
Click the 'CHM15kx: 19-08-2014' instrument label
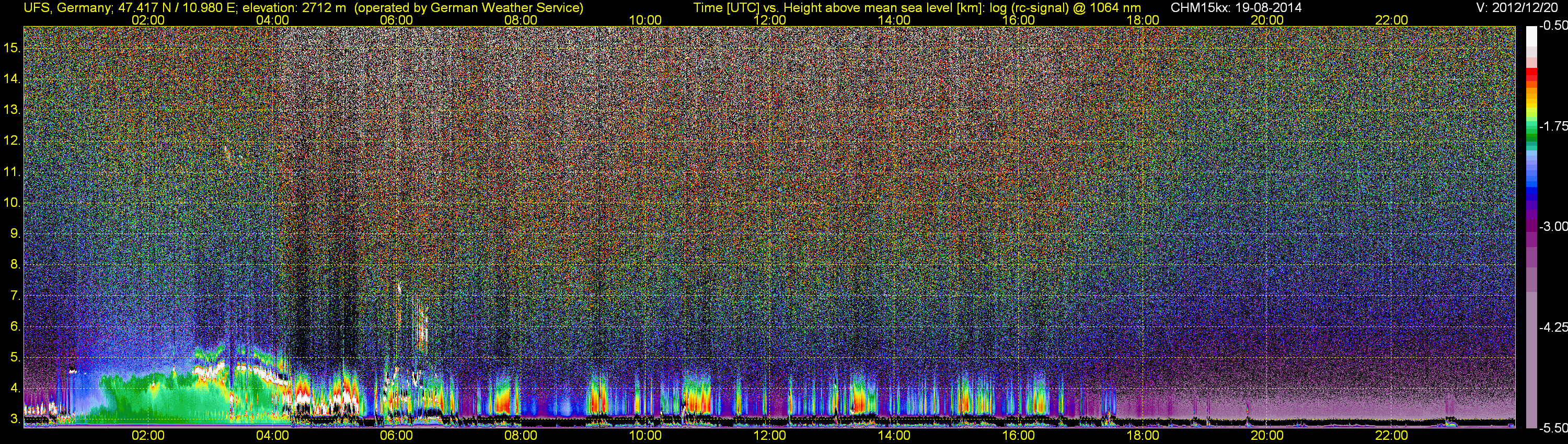(x=1236, y=8)
